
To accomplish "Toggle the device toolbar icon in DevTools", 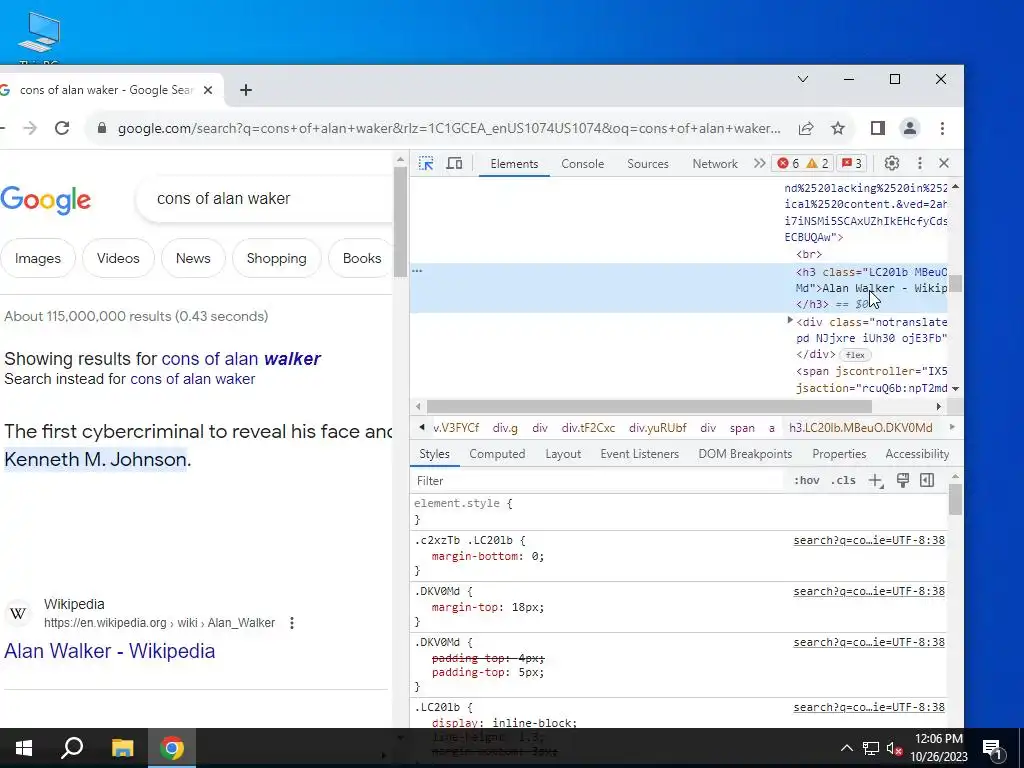I will click(455, 163).
